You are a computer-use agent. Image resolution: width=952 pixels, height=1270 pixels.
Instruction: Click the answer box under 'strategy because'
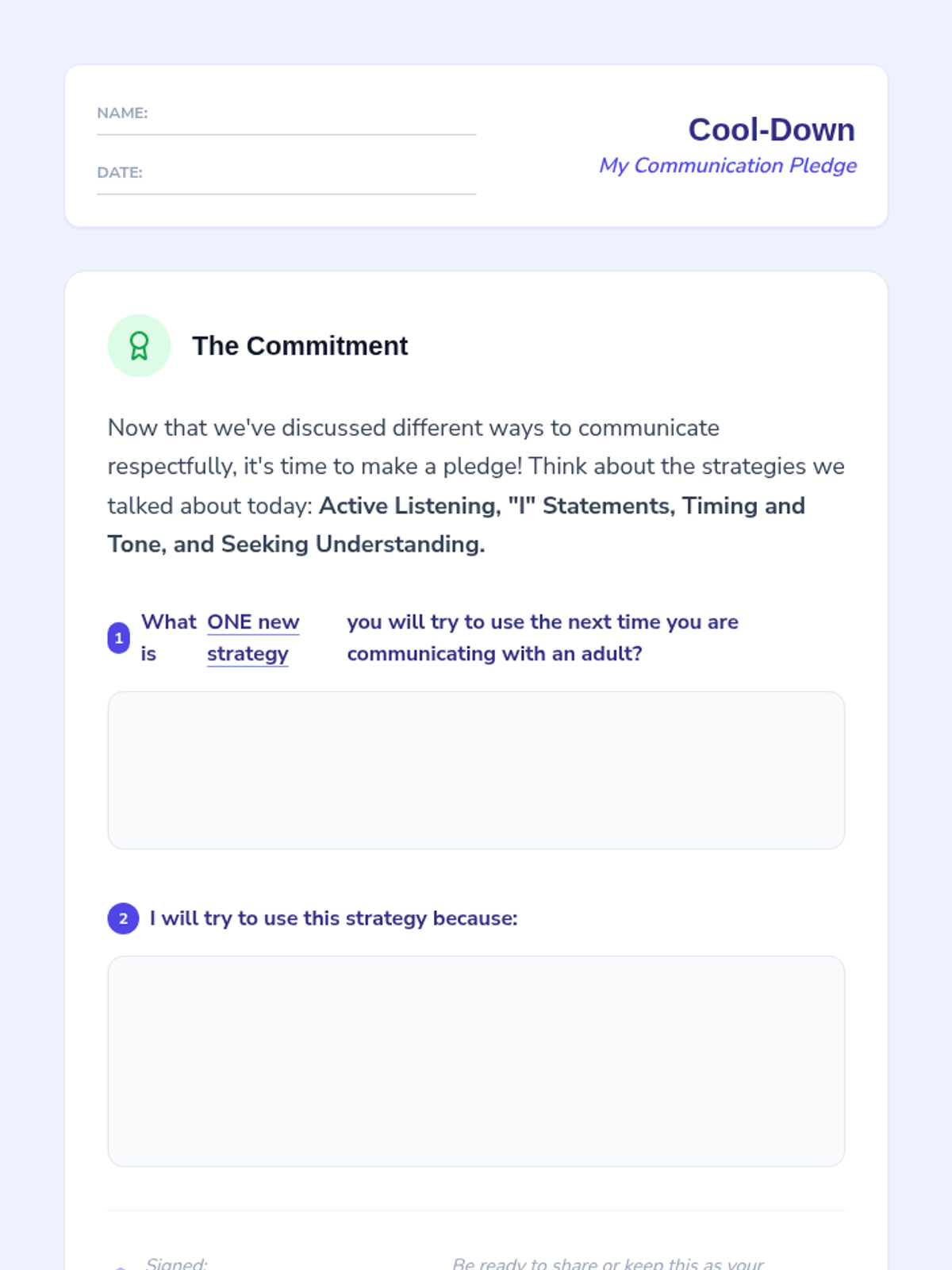(x=476, y=1061)
